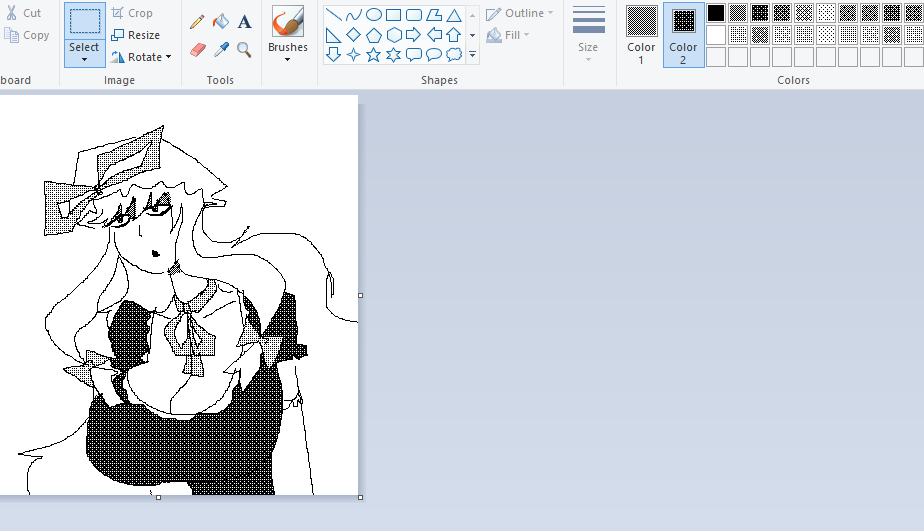This screenshot has width=924, height=531.
Task: Choose the Curve shape
Action: [354, 15]
